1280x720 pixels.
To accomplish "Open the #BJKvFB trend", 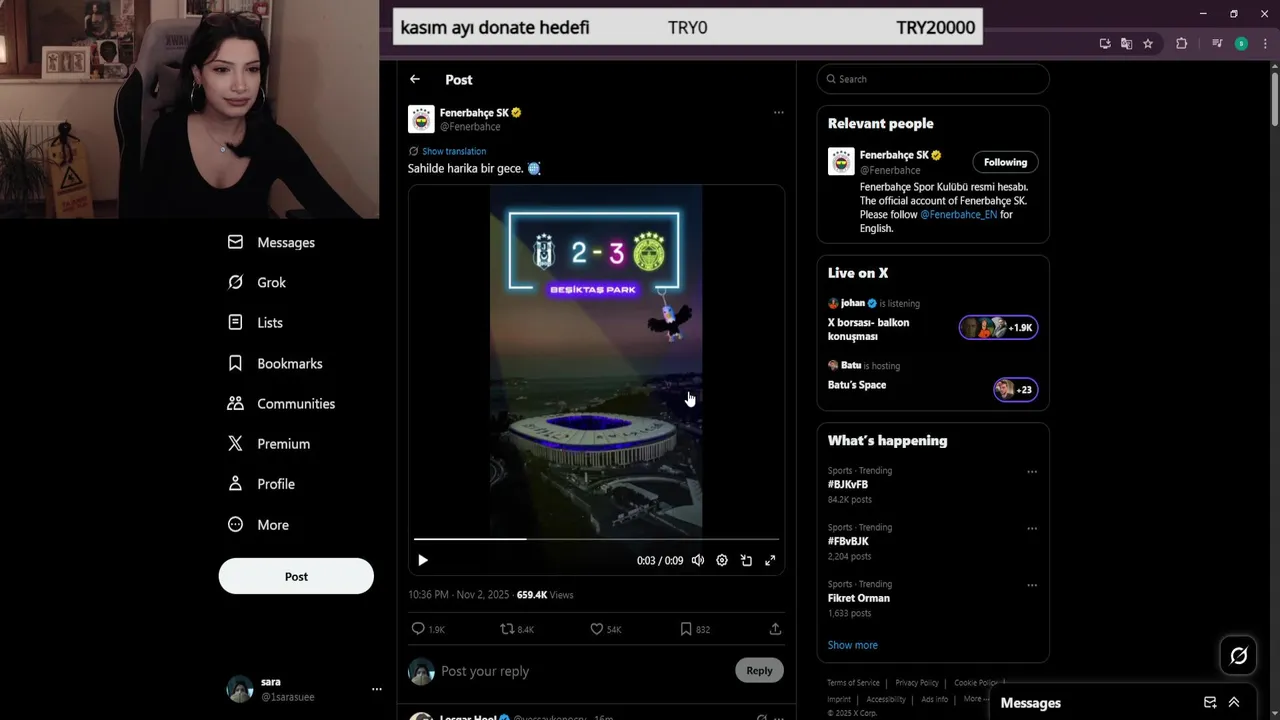I will pyautogui.click(x=848, y=484).
